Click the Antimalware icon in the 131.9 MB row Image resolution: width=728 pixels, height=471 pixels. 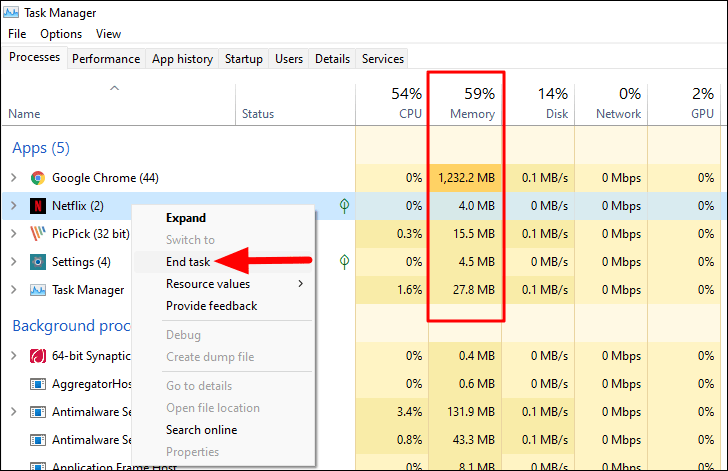[x=38, y=412]
